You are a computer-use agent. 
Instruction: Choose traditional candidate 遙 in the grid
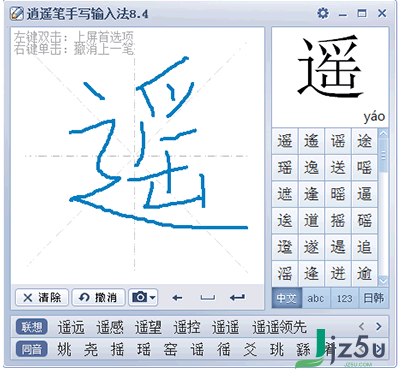[x=311, y=141]
